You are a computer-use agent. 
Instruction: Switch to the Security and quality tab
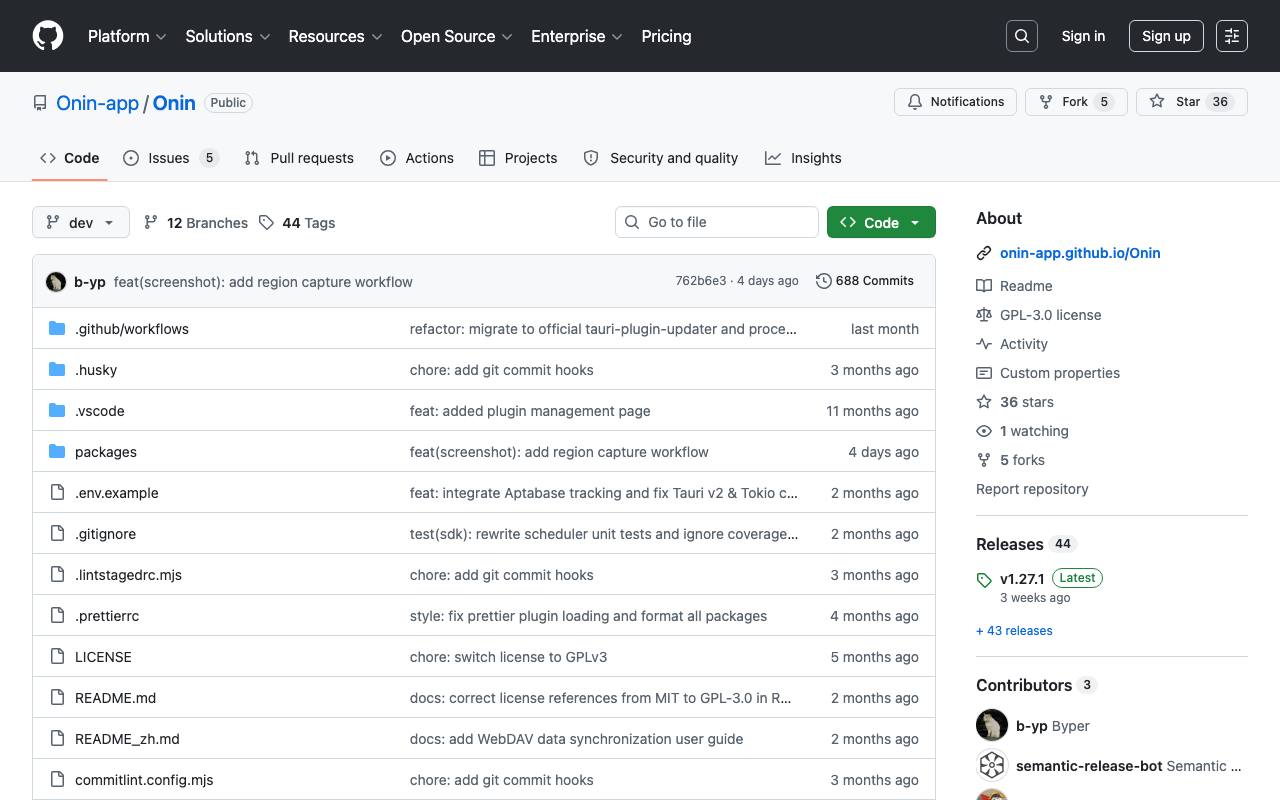(x=661, y=158)
